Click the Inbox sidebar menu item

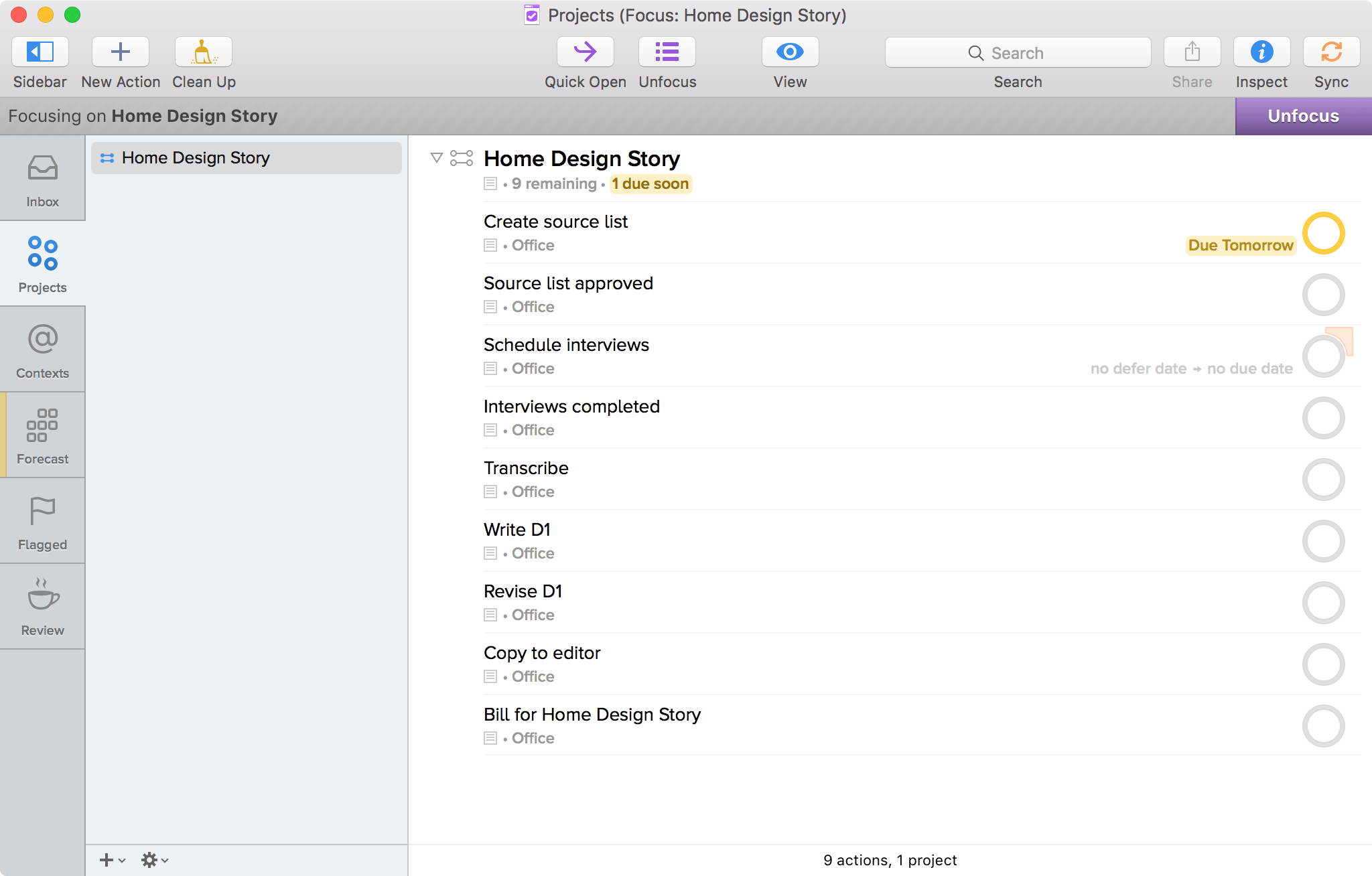click(43, 180)
